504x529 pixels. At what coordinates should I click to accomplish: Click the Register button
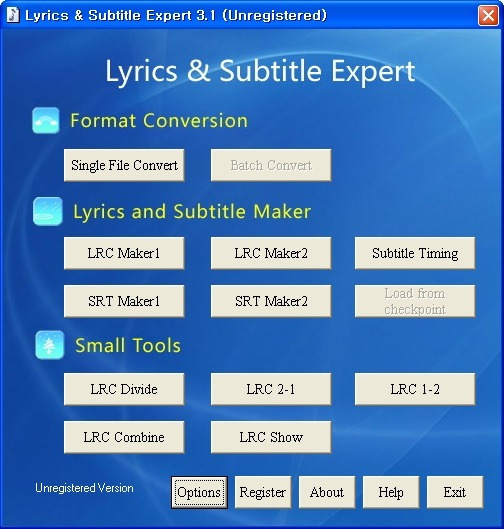tap(263, 492)
